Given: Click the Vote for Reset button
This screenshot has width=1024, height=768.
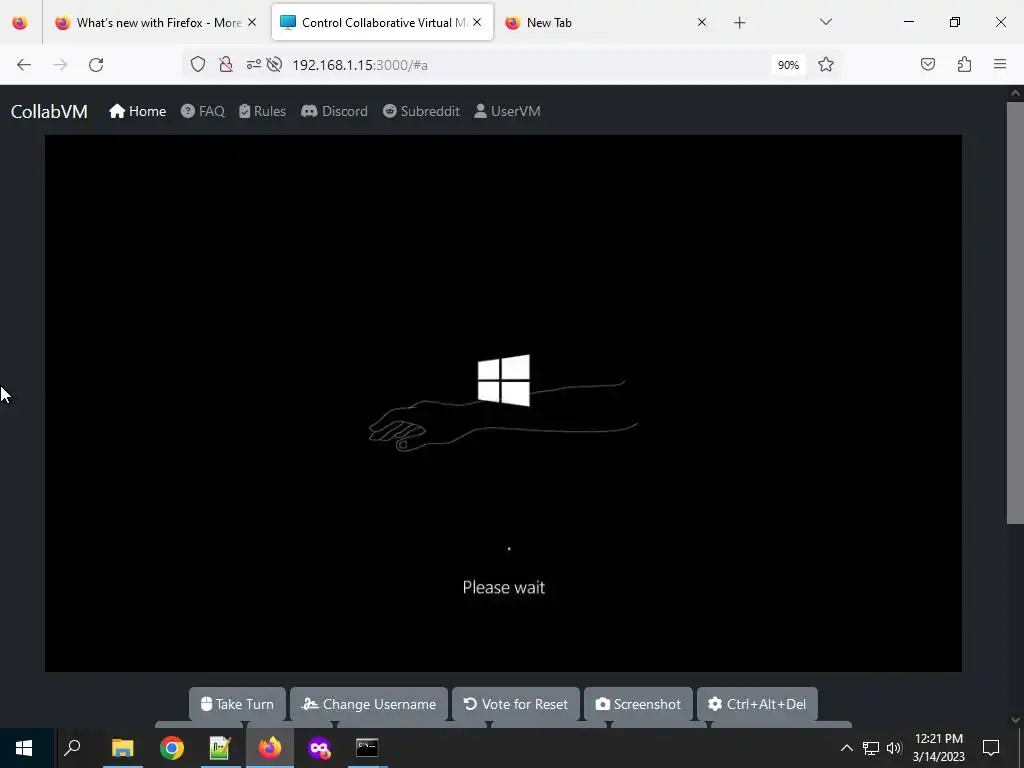Looking at the screenshot, I should [x=515, y=704].
